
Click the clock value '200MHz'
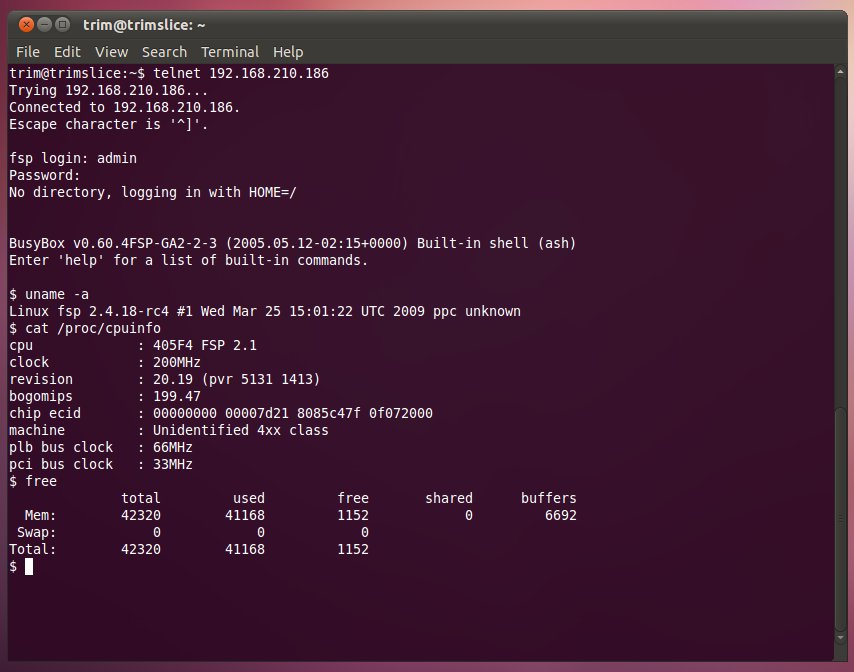176,362
